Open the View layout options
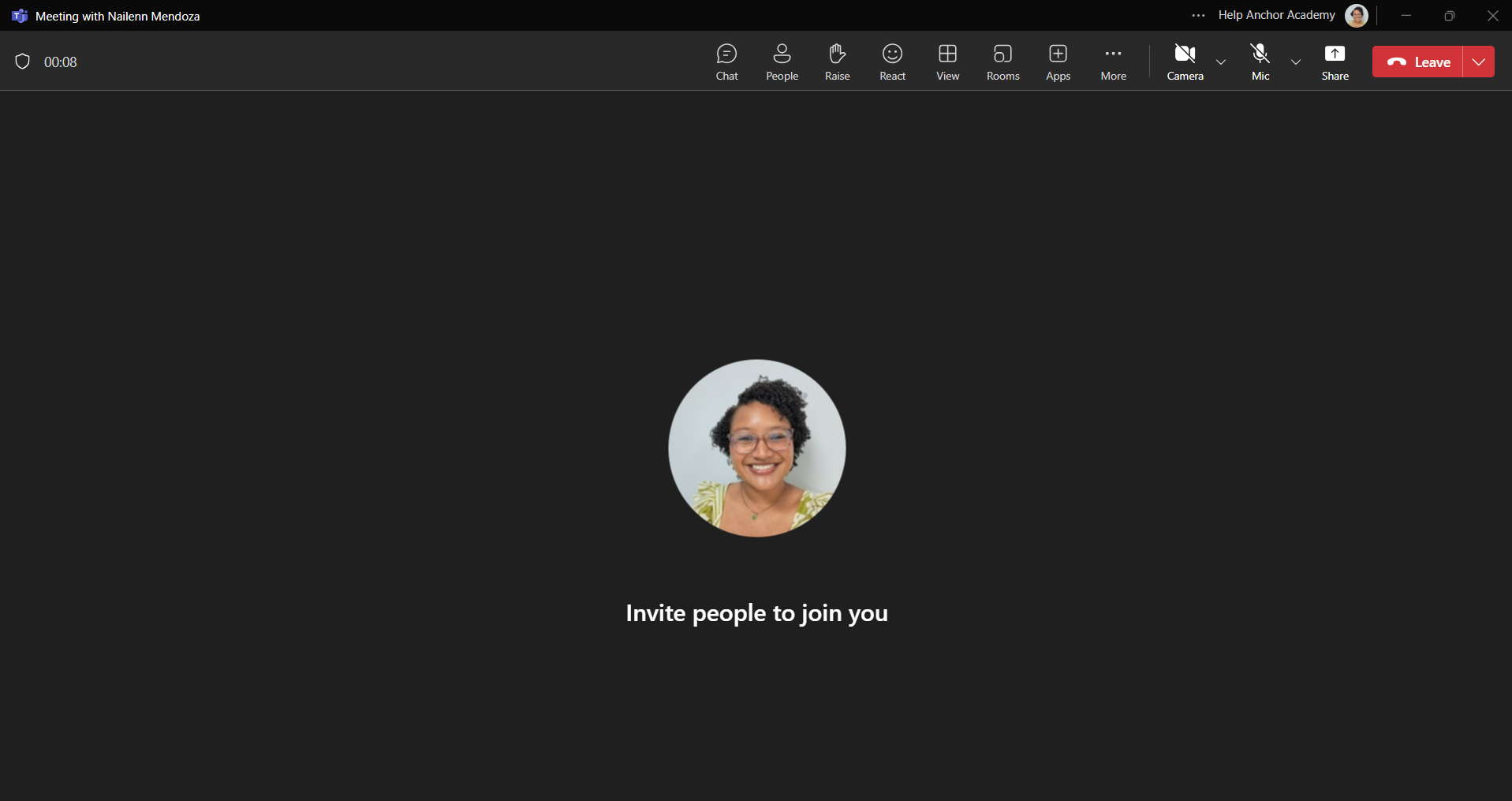 (x=947, y=62)
